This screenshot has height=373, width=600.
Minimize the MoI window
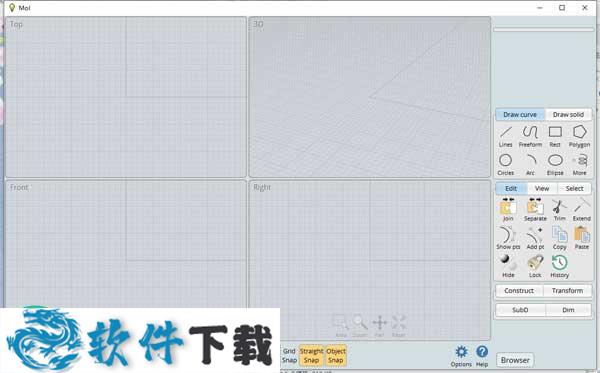540,8
